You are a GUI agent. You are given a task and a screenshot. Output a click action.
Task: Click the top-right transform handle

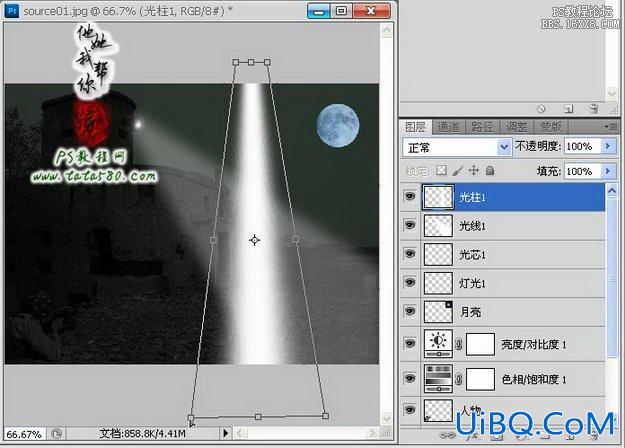267,62
